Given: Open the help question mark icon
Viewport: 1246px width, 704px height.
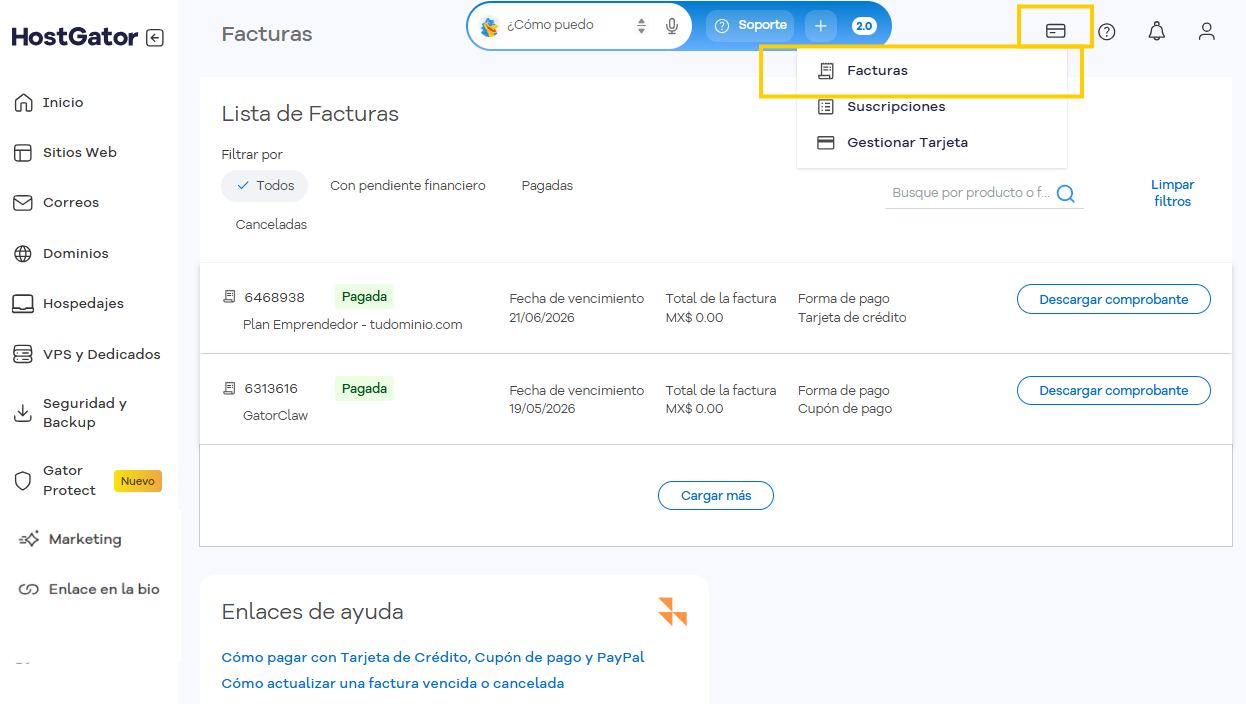Looking at the screenshot, I should pos(1106,31).
